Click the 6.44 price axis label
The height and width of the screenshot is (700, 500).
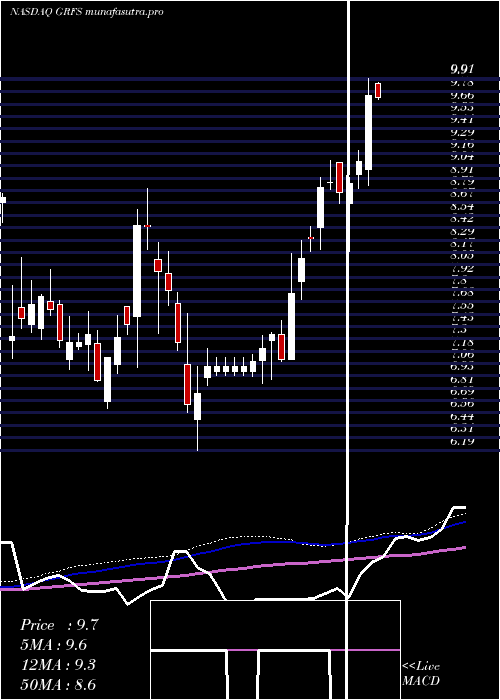[x=462, y=417]
